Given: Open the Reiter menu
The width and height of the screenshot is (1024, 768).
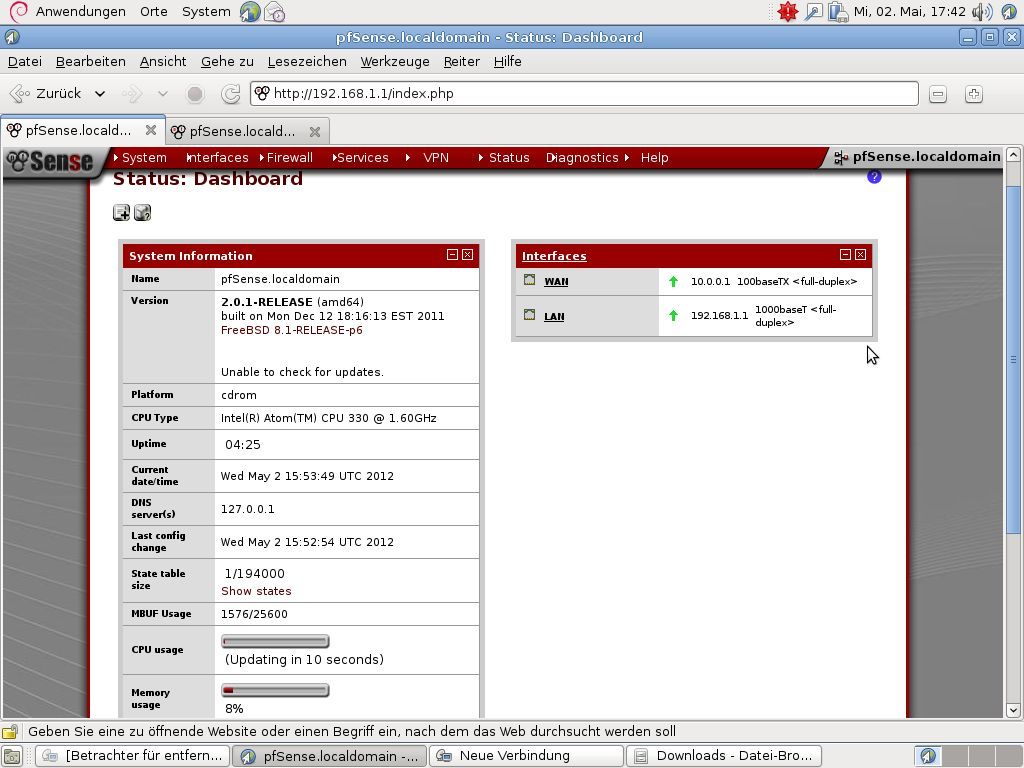Looking at the screenshot, I should point(462,61).
